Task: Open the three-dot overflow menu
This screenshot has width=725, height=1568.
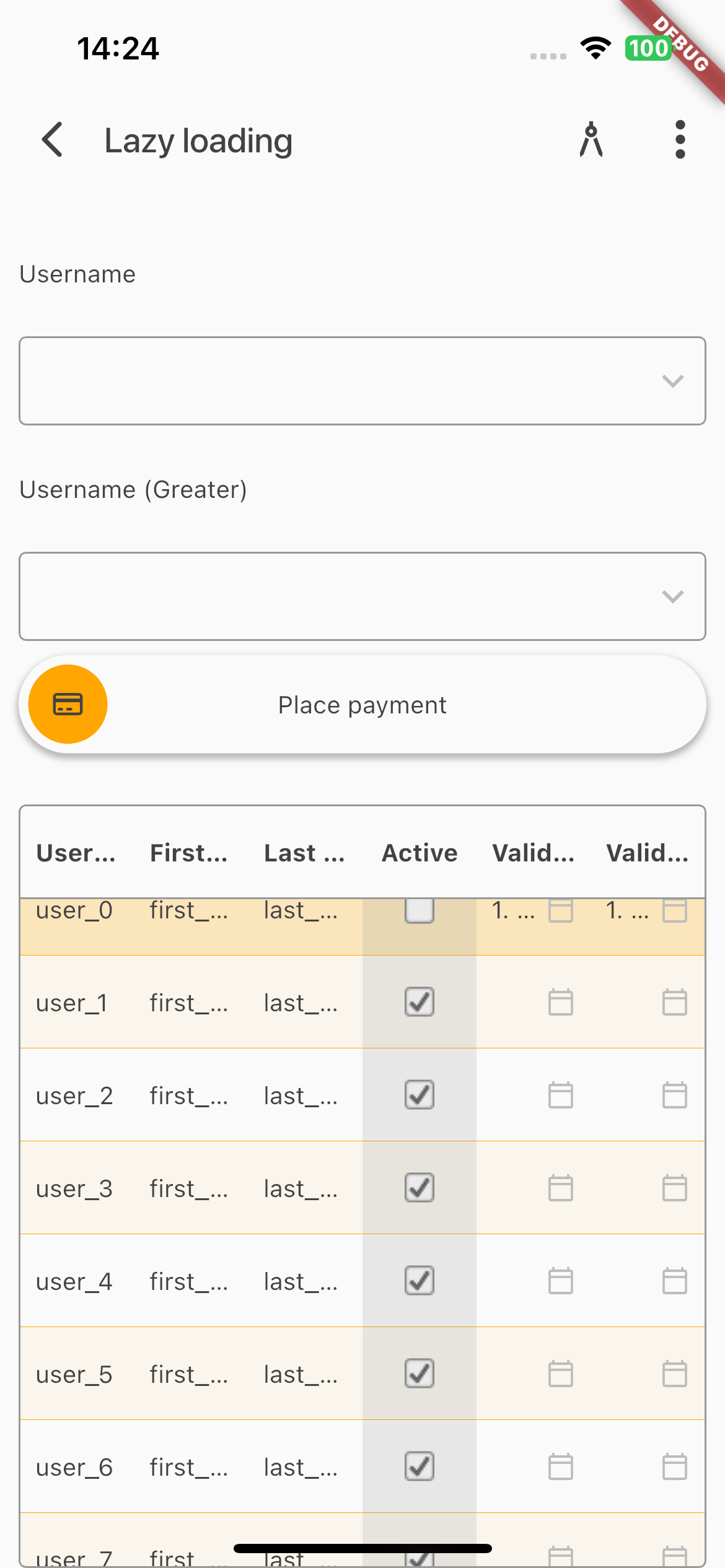Action: tap(680, 140)
